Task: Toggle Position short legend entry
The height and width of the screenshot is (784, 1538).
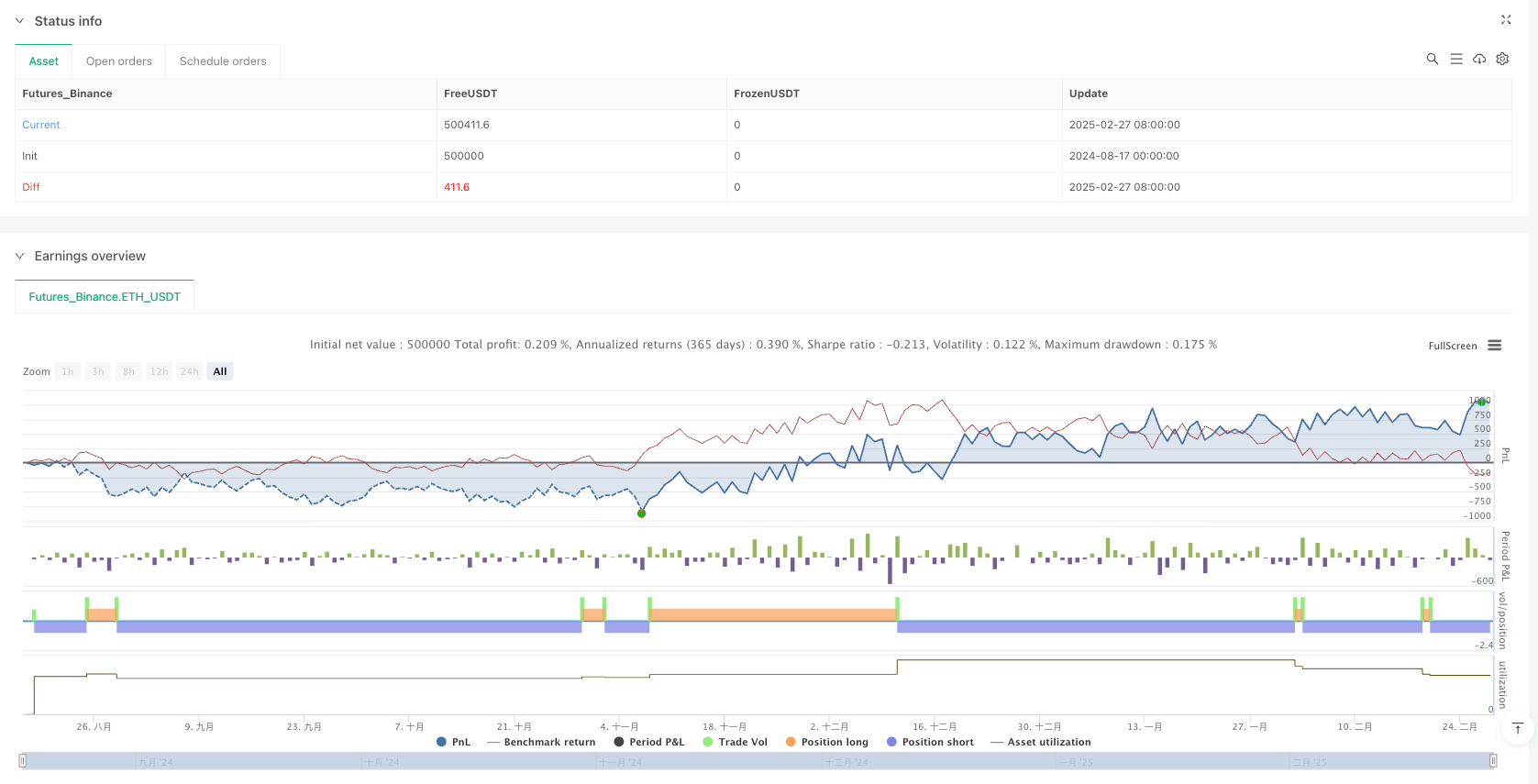Action: click(x=929, y=742)
